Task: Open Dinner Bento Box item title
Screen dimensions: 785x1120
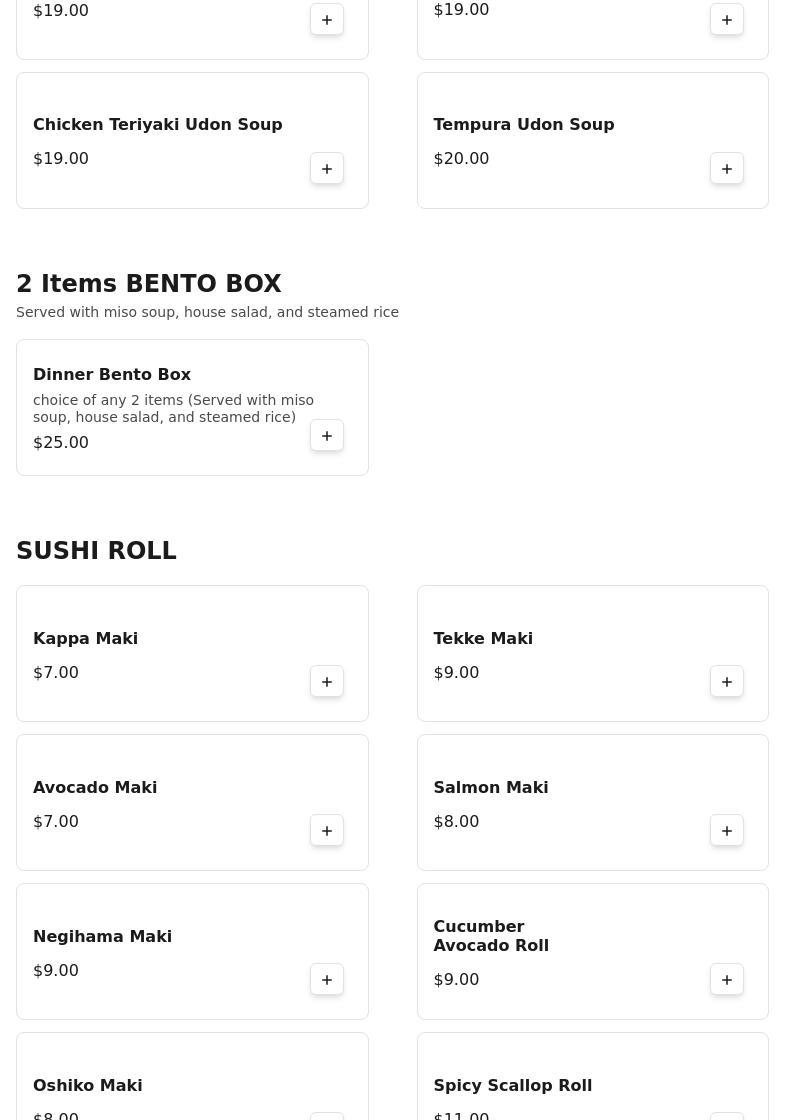Action: point(112,374)
